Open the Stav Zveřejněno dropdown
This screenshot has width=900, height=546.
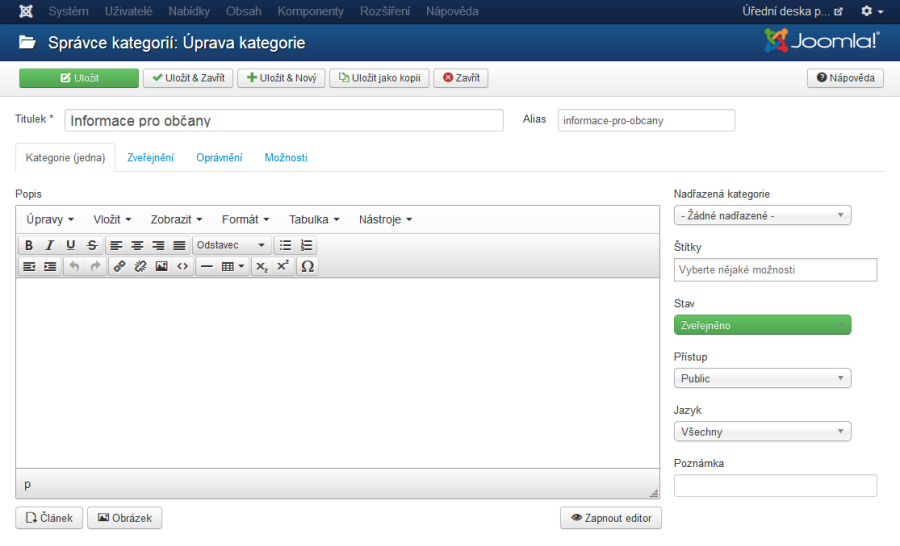coord(762,326)
